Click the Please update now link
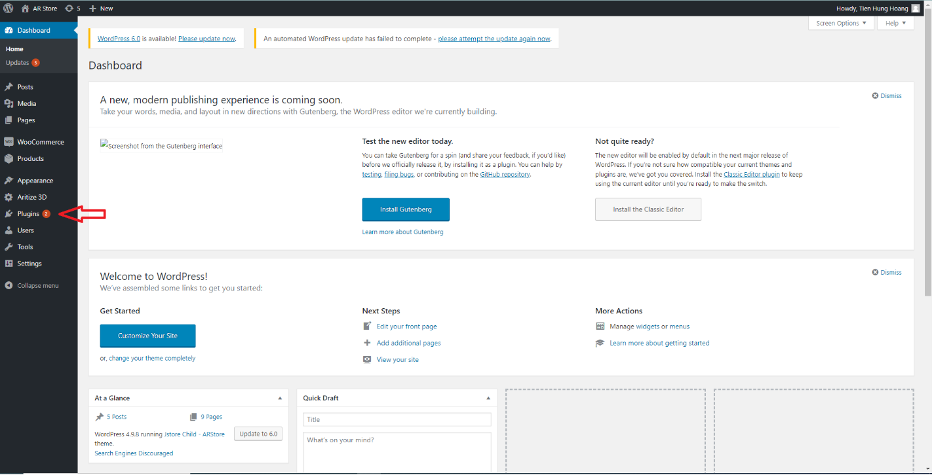The image size is (936, 476). [x=207, y=39]
